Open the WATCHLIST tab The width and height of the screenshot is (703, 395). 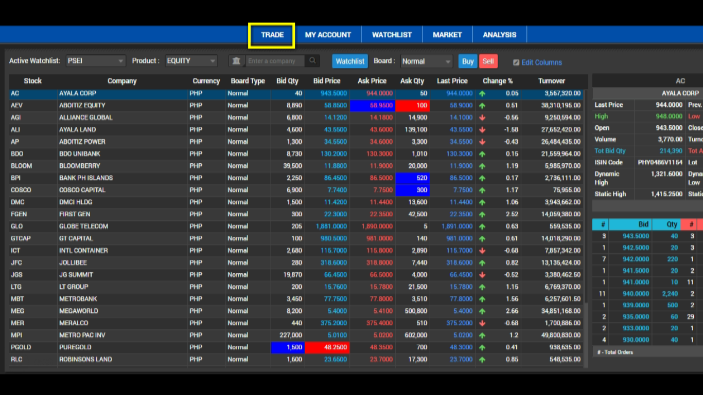(391, 35)
